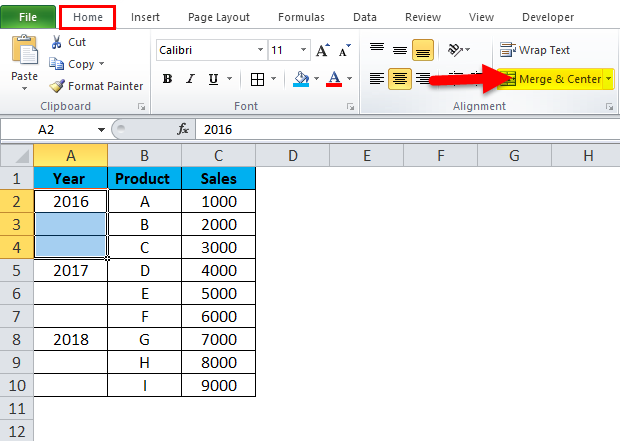Viewport: 620px width, 441px height.
Task: Open the Review tab
Action: [x=423, y=17]
